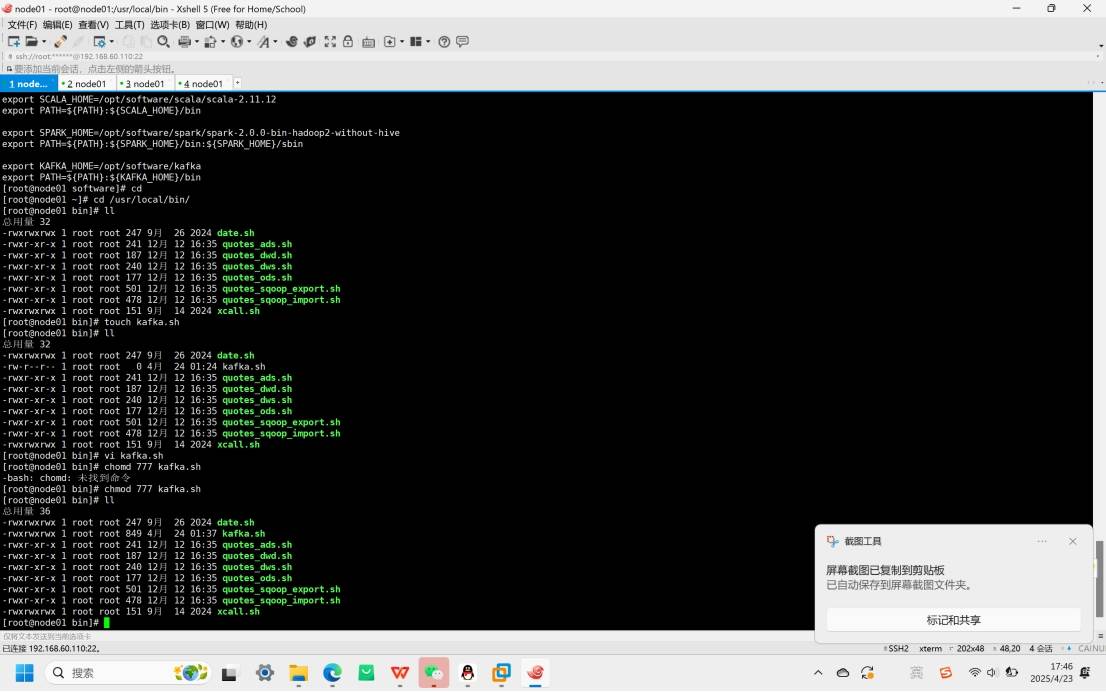This screenshot has width=1106, height=692.
Task: Click the taskbar 搜索 search box
Action: click(x=128, y=673)
